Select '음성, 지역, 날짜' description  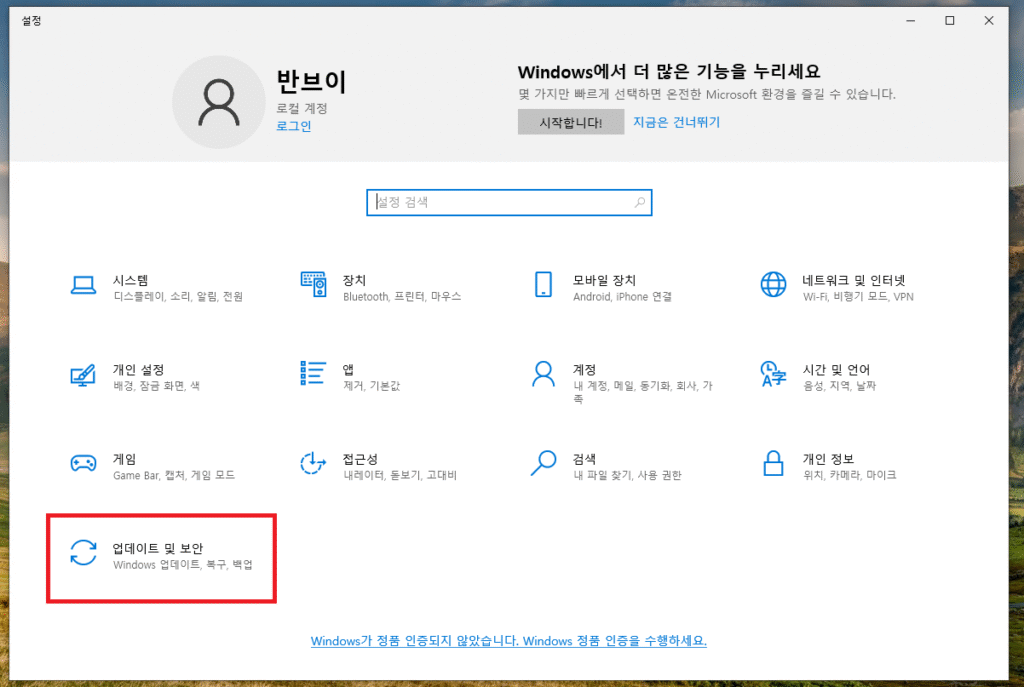click(839, 386)
